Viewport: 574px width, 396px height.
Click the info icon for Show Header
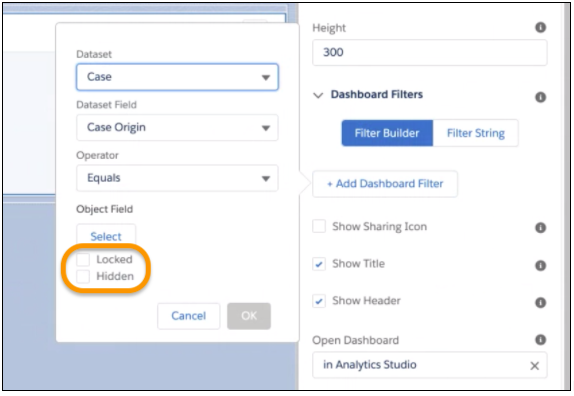coord(540,303)
